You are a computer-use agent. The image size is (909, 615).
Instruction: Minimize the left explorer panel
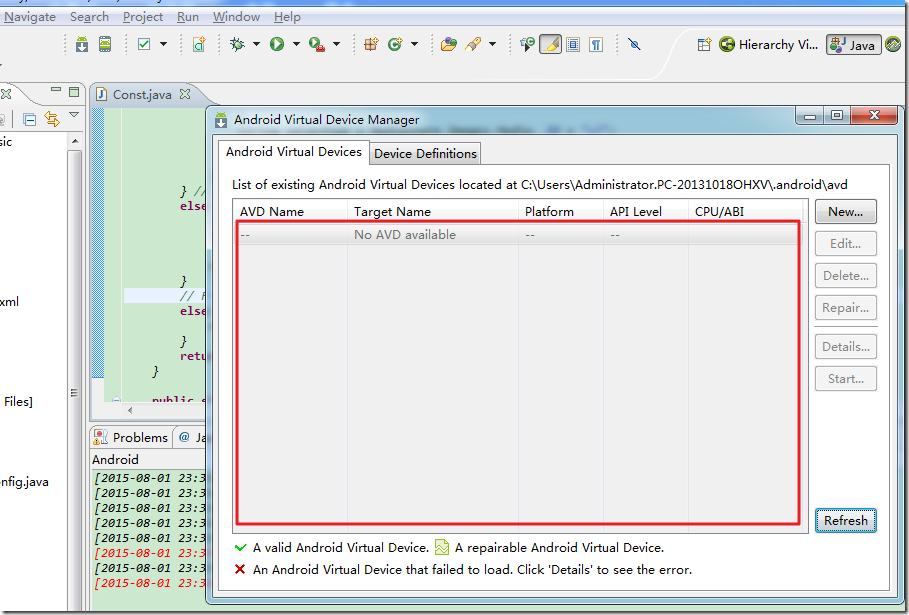(56, 90)
